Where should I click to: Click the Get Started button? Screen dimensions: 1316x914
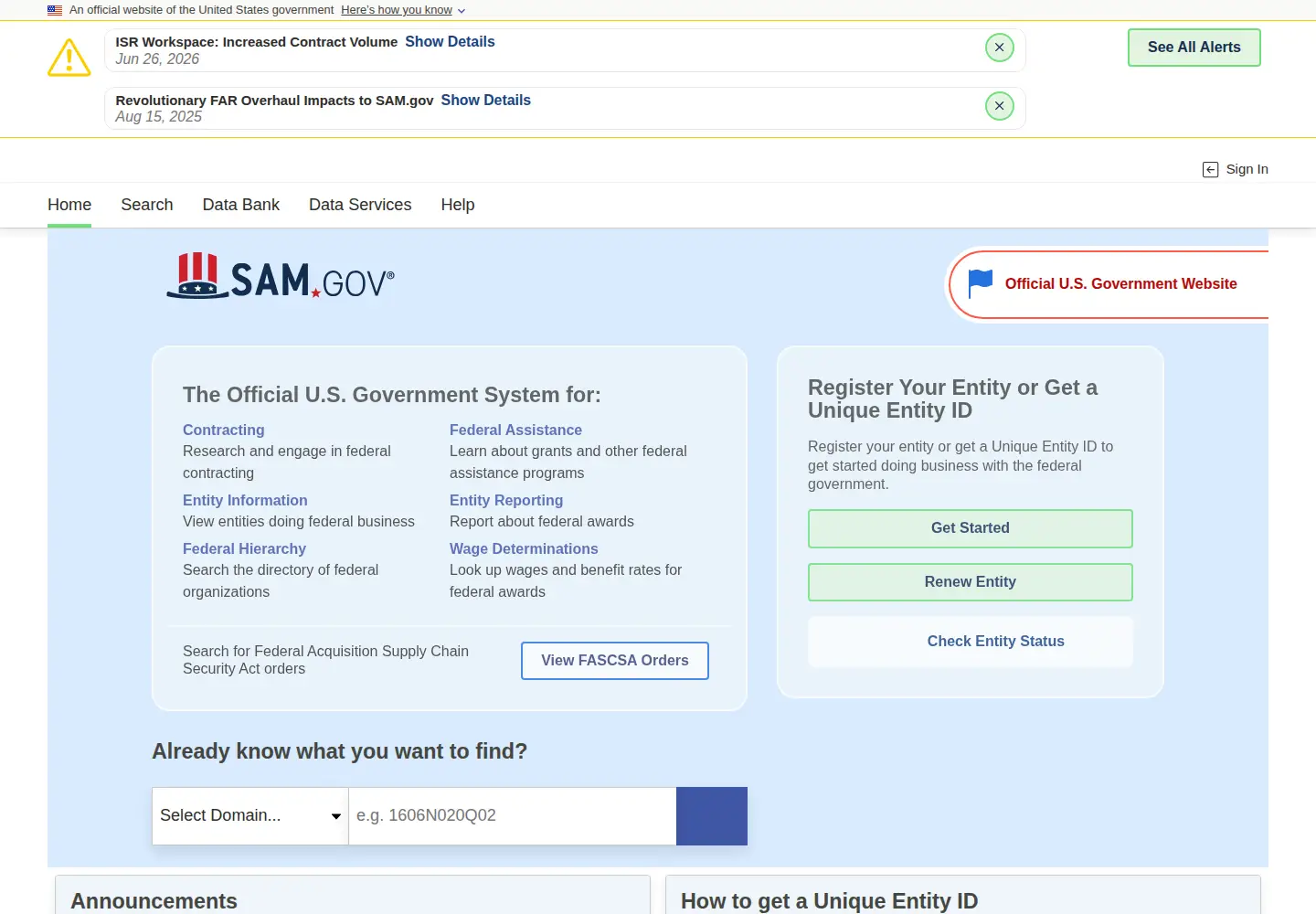tap(971, 528)
